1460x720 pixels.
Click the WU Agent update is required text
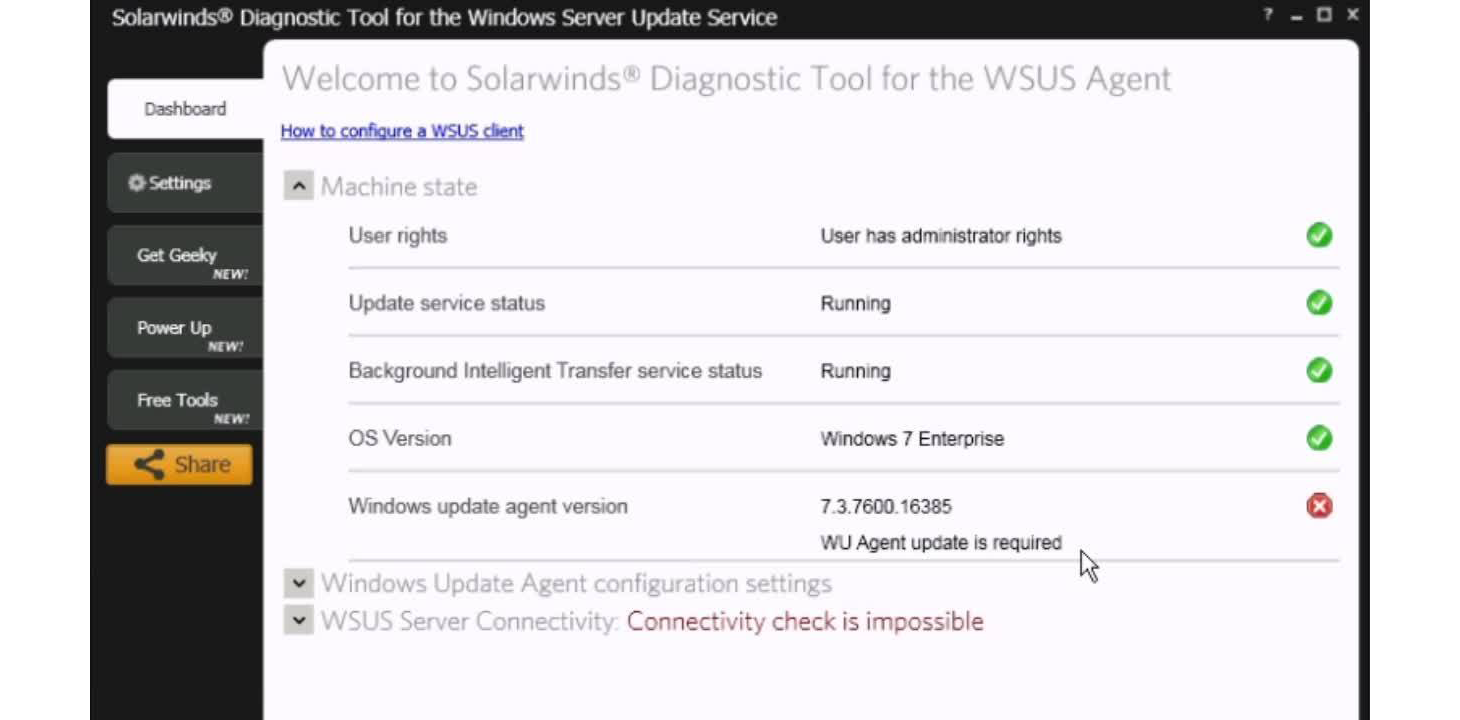pos(941,542)
